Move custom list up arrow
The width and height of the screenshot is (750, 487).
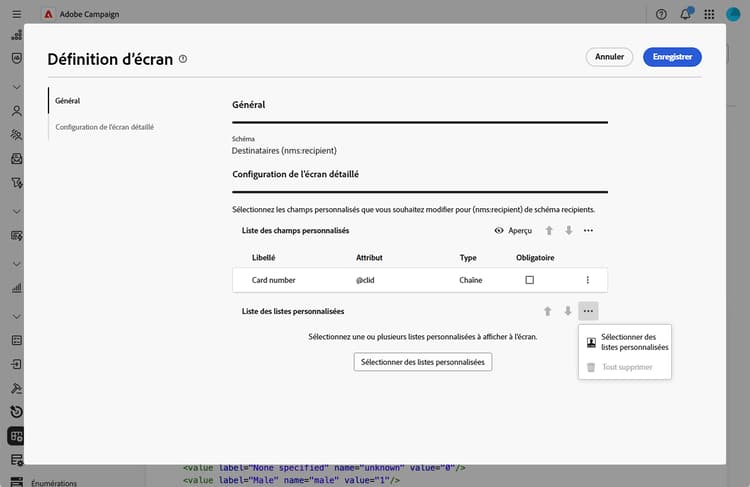tap(548, 311)
